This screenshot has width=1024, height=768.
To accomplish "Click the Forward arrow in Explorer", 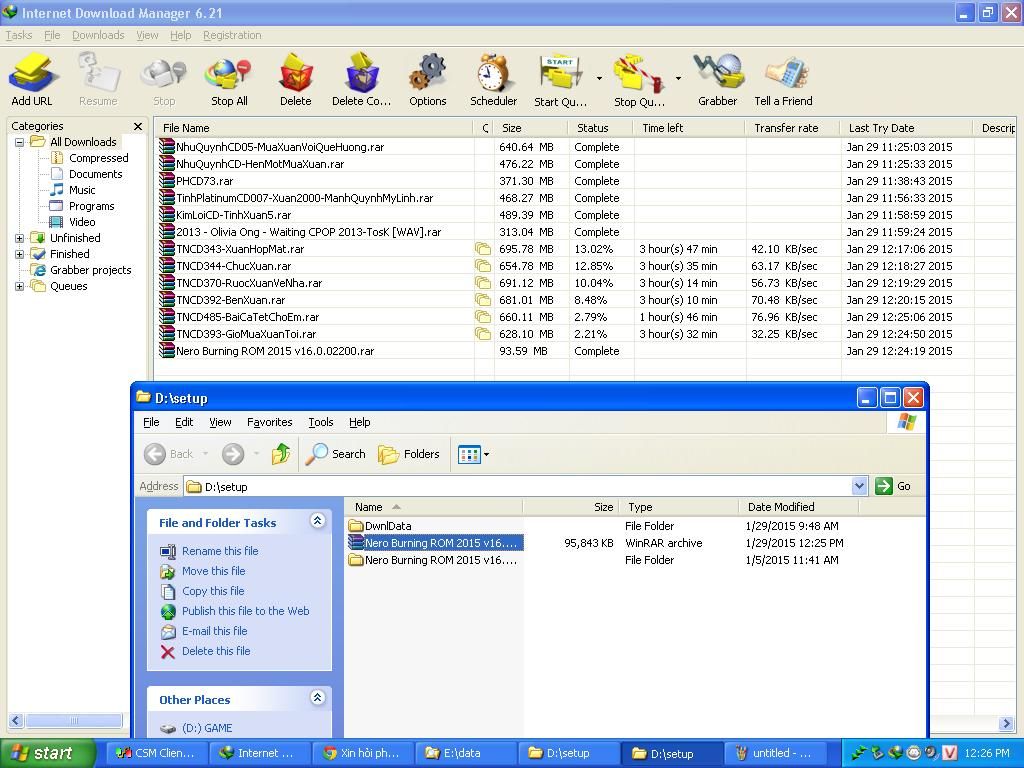I will 232,454.
